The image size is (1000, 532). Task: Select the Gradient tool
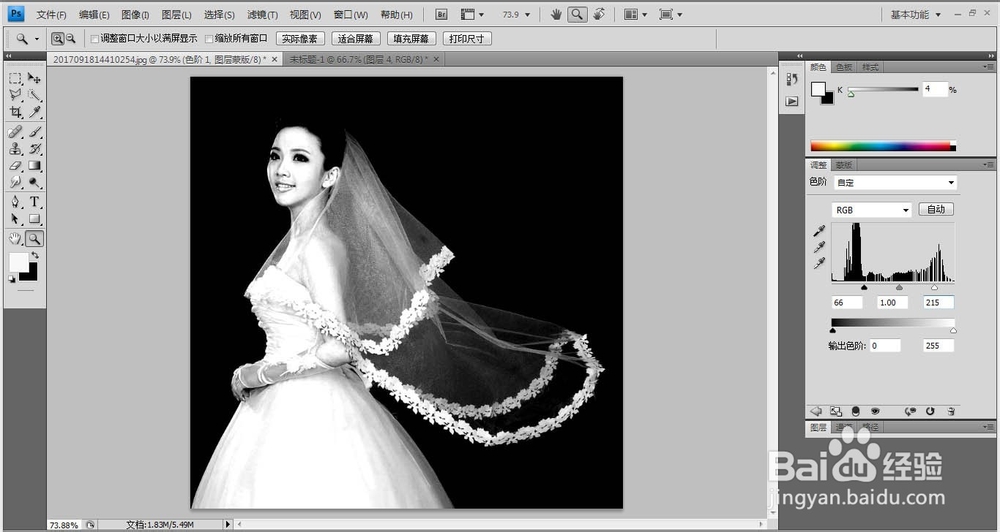tap(34, 166)
